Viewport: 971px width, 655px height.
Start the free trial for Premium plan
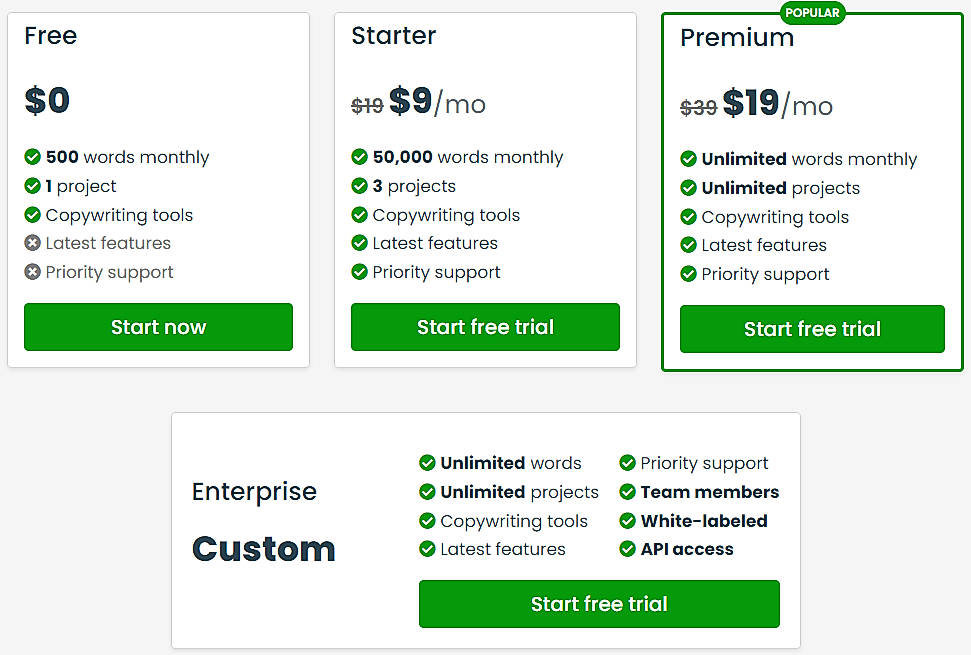(812, 329)
